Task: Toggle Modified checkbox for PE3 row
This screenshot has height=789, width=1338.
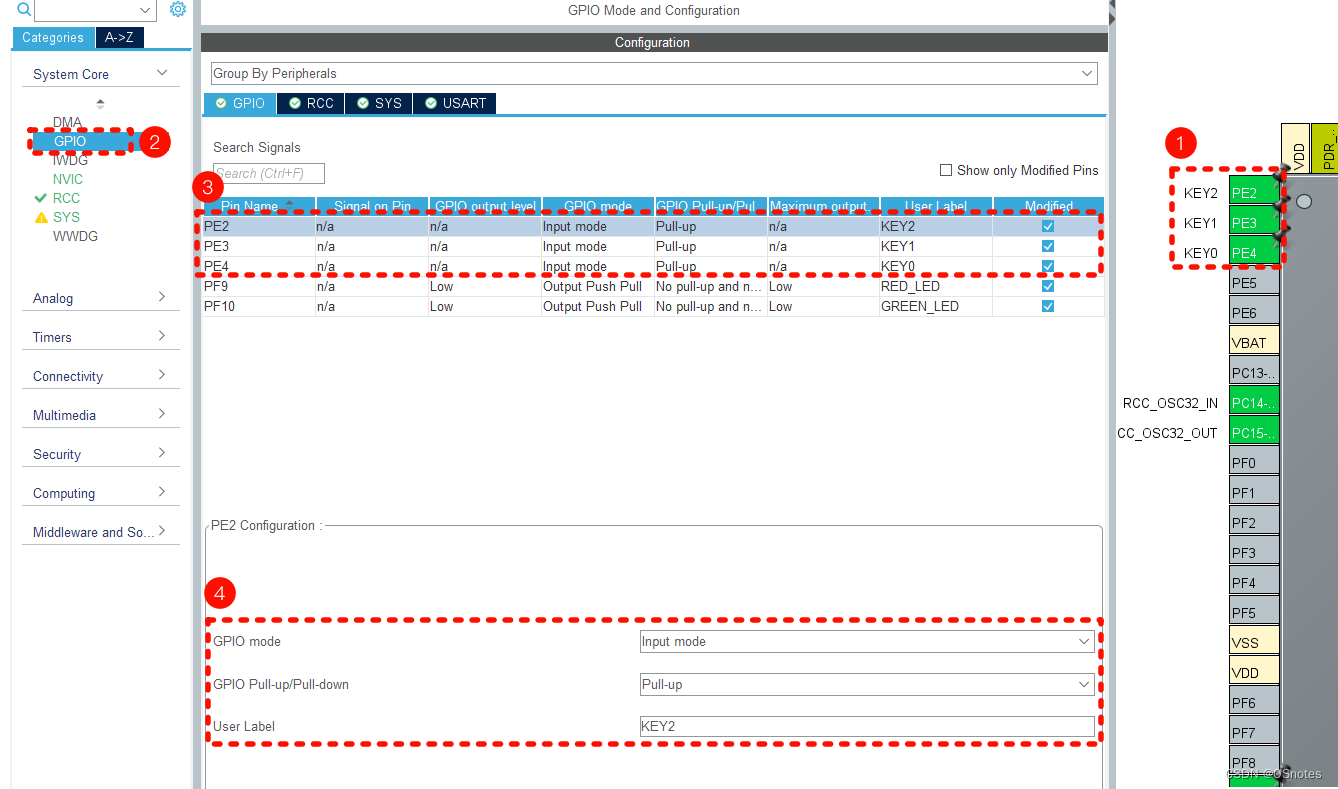Action: pyautogui.click(x=1048, y=247)
